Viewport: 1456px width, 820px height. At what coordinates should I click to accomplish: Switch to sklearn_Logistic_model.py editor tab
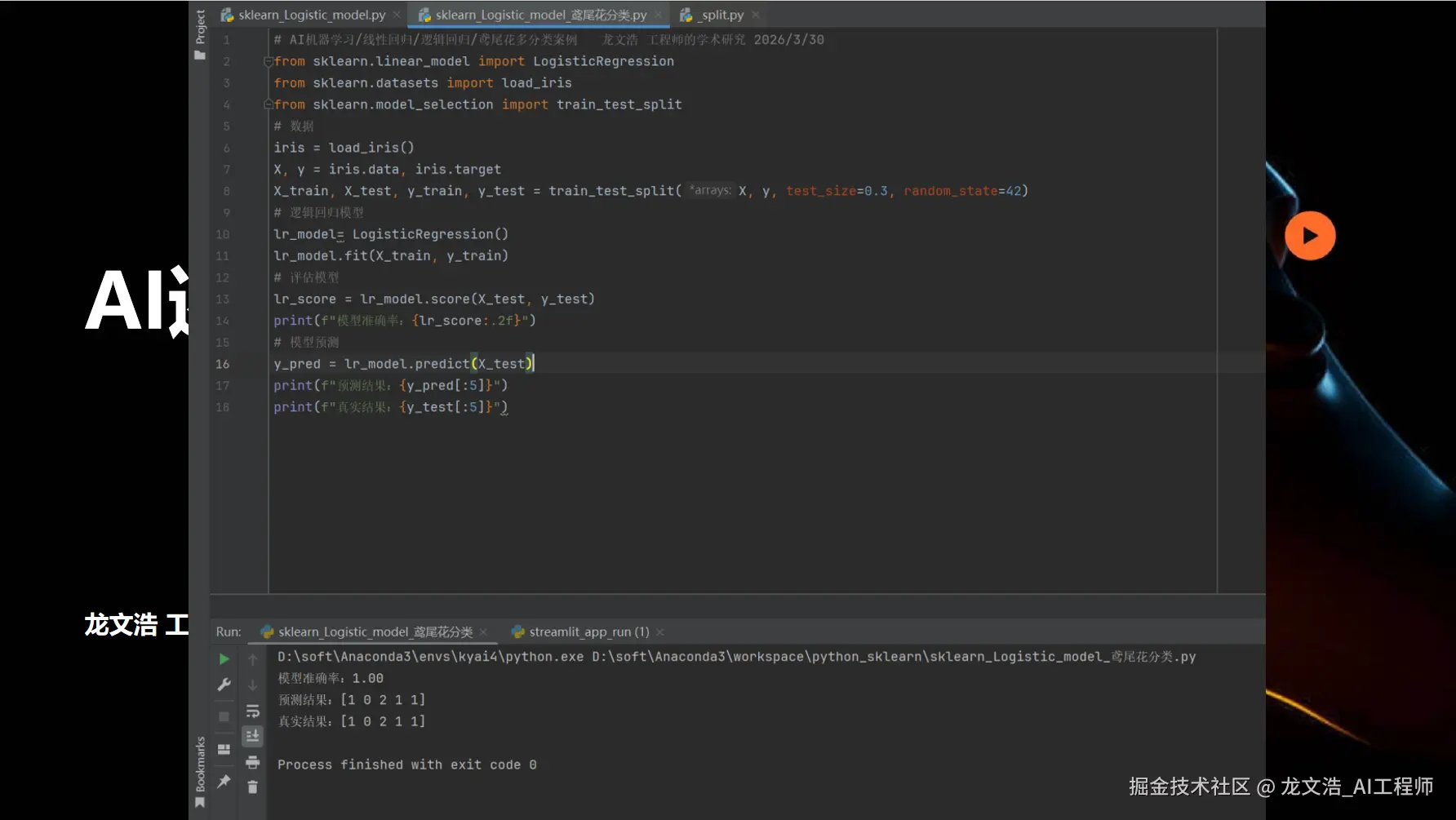tap(311, 15)
